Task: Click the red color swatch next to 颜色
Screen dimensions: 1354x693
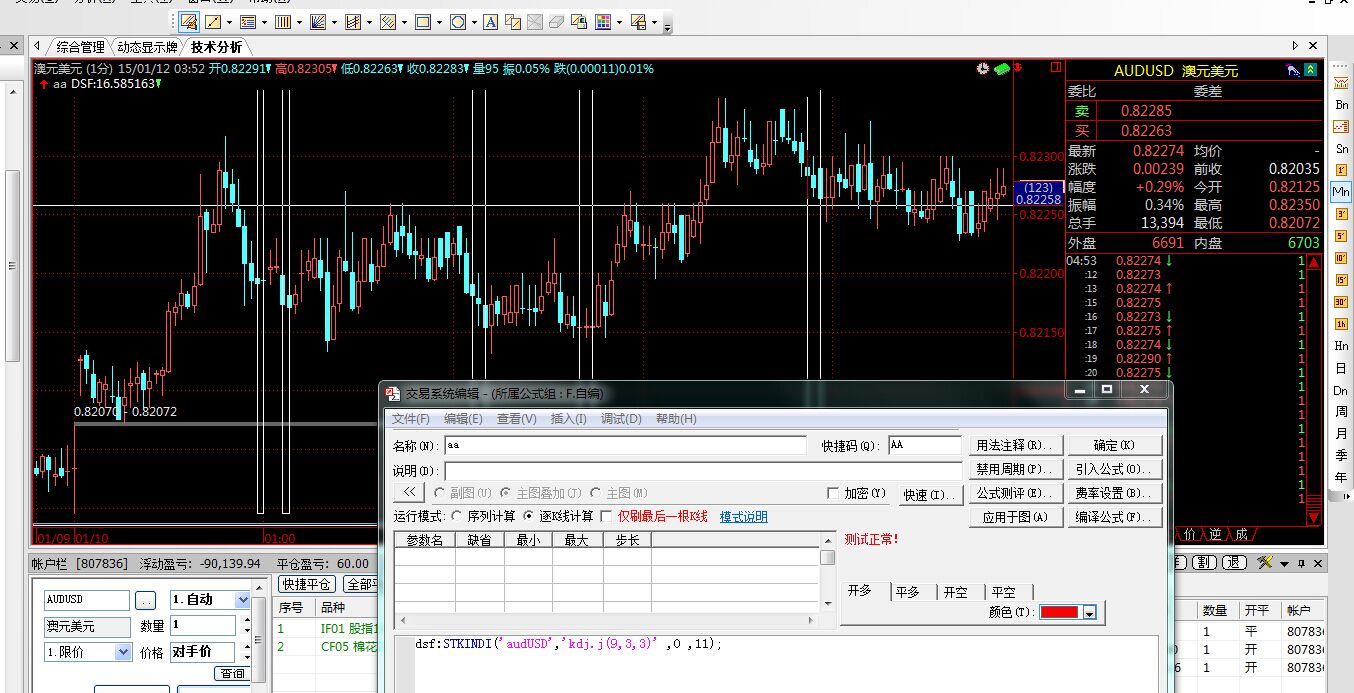Action: click(1060, 612)
